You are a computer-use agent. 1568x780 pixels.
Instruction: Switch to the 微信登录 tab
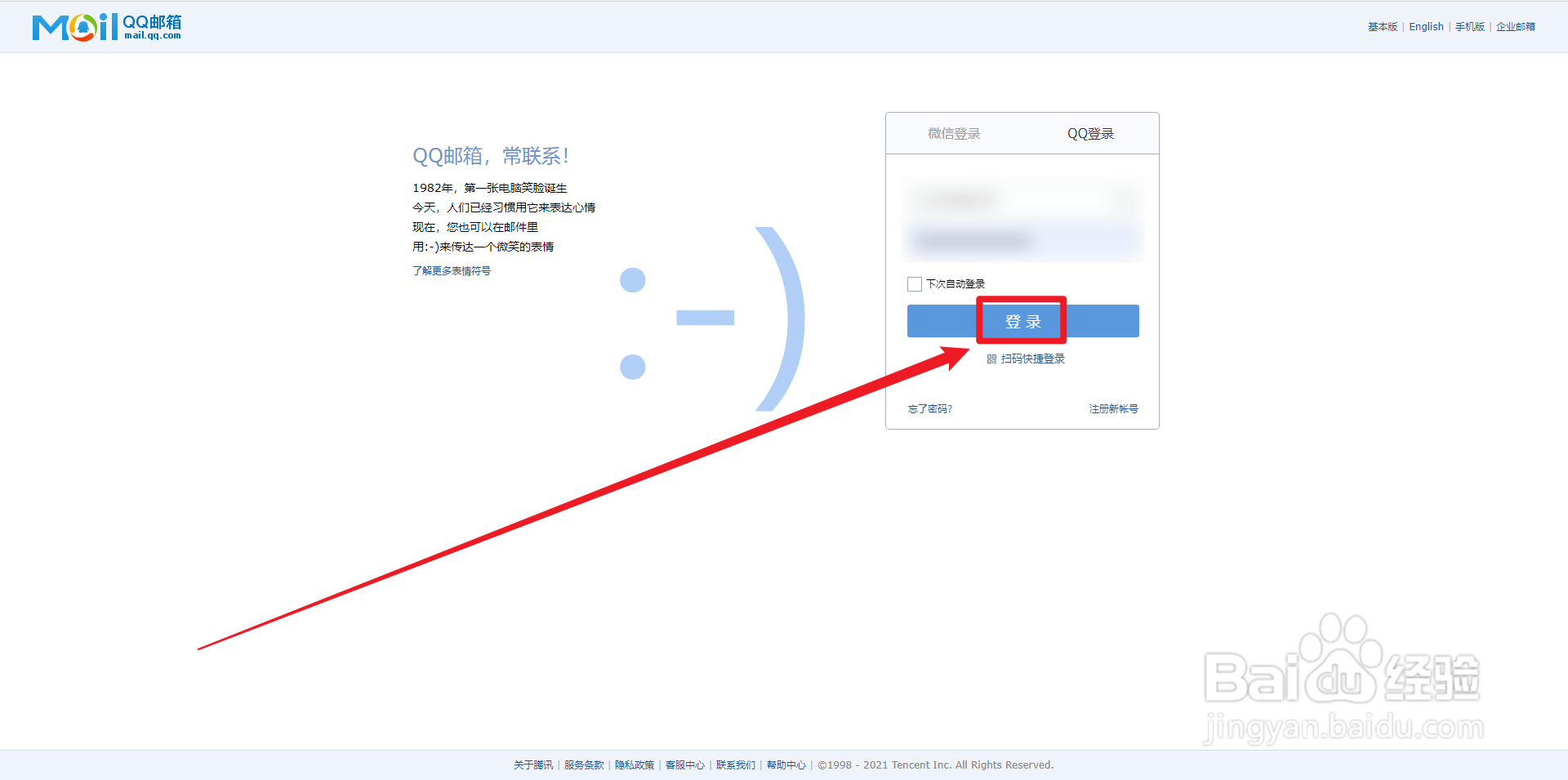click(954, 133)
